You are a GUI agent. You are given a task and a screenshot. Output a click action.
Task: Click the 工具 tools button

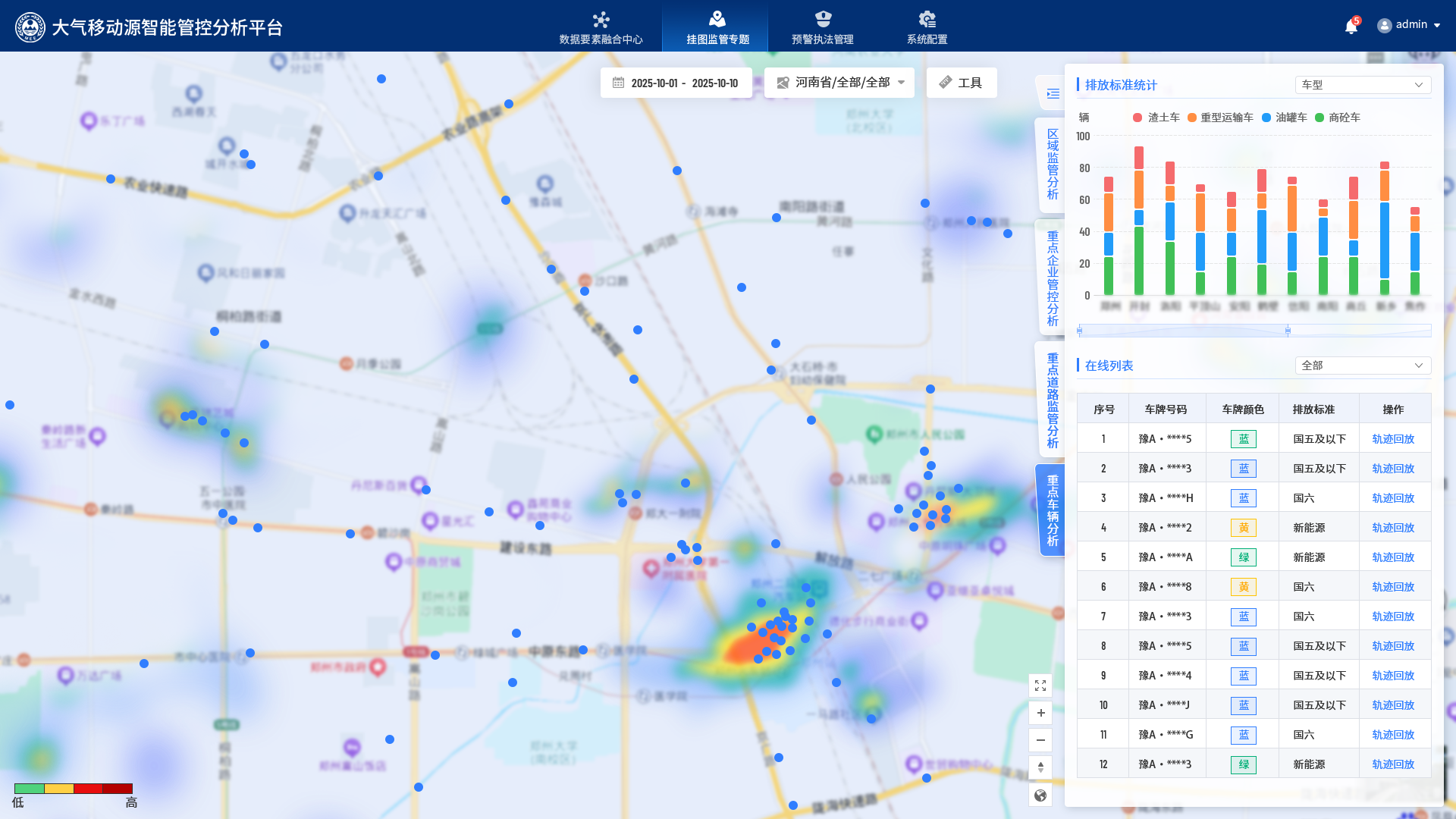pos(961,83)
